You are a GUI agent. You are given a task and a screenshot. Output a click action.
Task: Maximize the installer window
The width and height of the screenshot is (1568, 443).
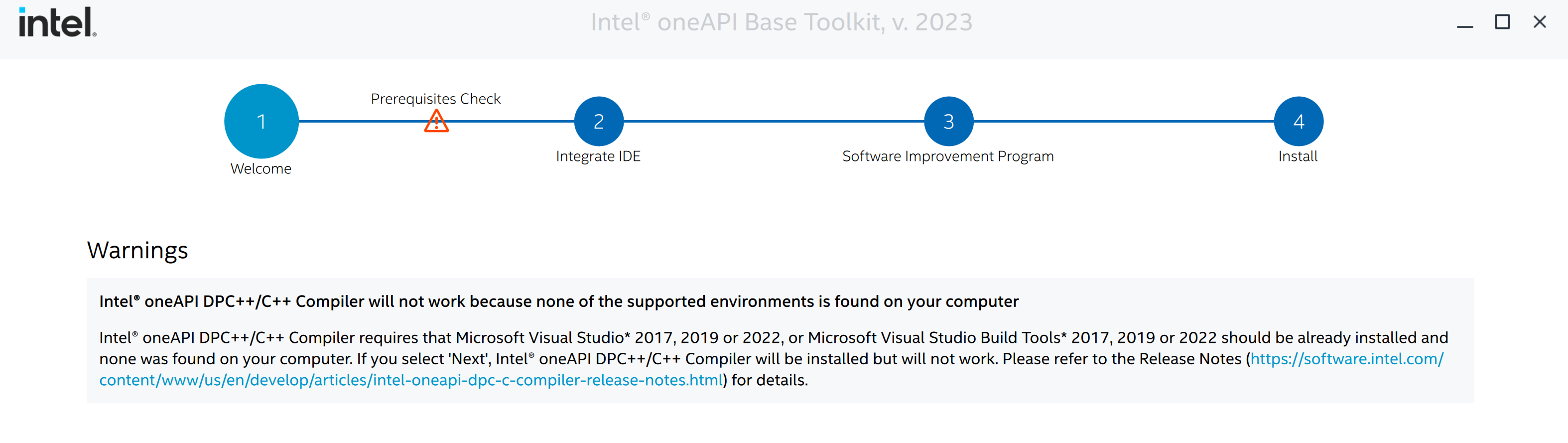click(x=1502, y=22)
